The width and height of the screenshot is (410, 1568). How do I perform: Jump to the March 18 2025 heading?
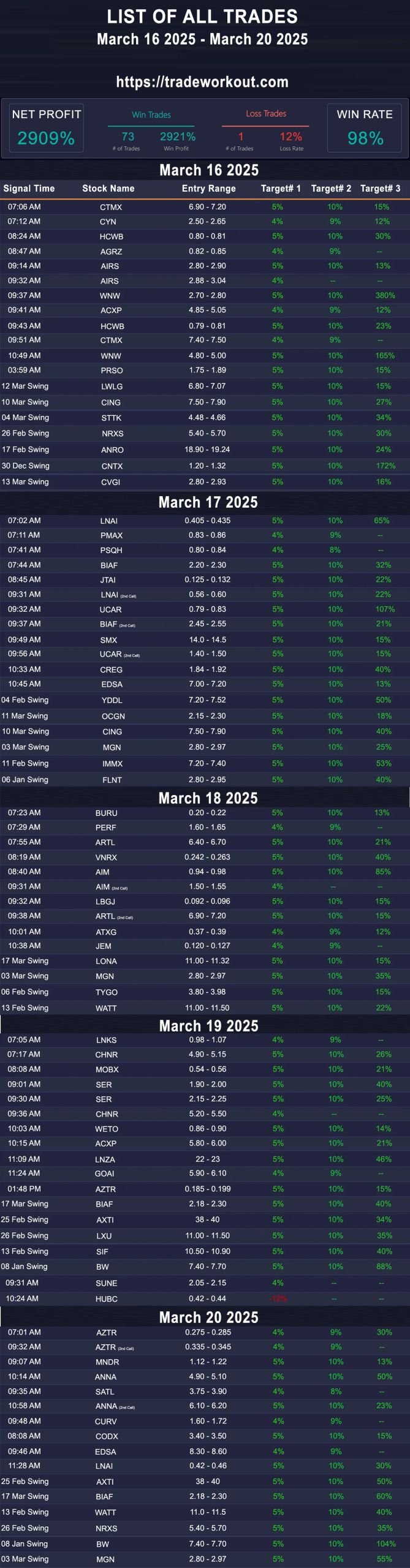pos(208,798)
